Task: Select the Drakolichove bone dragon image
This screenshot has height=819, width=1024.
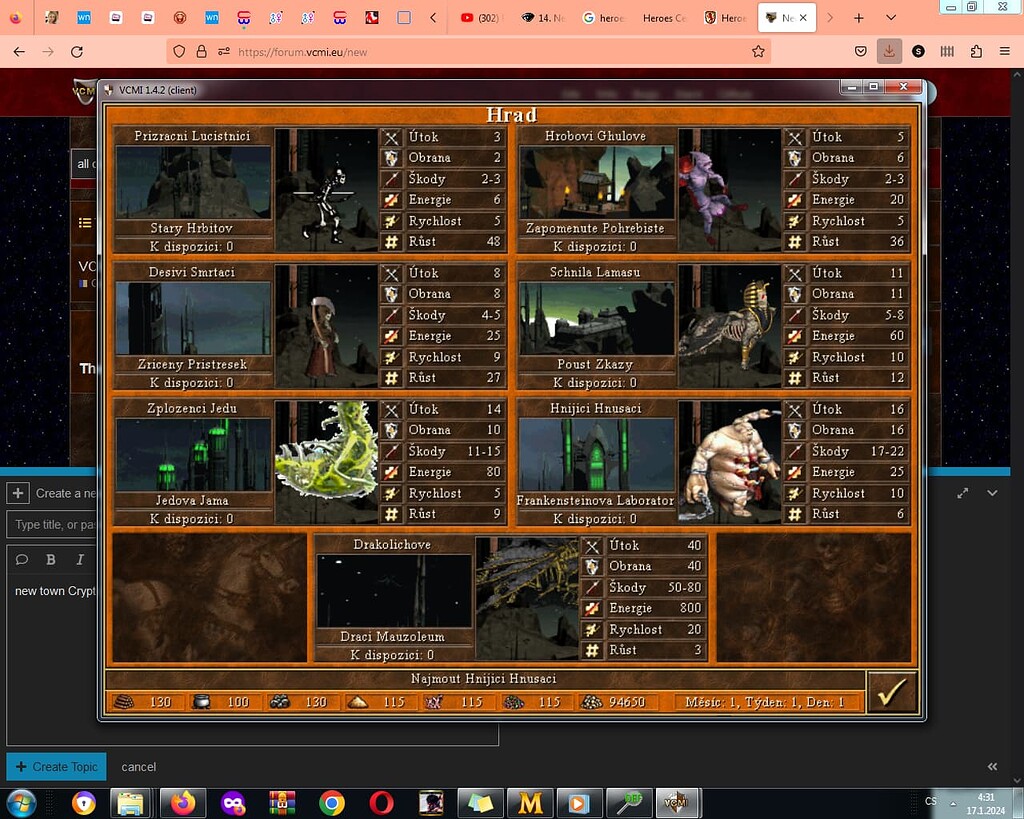Action: [526, 598]
